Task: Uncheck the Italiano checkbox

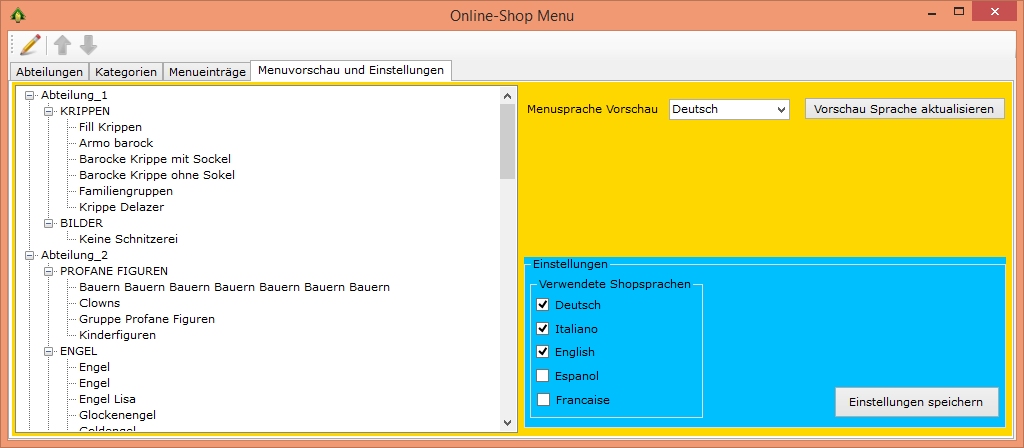Action: 543,329
